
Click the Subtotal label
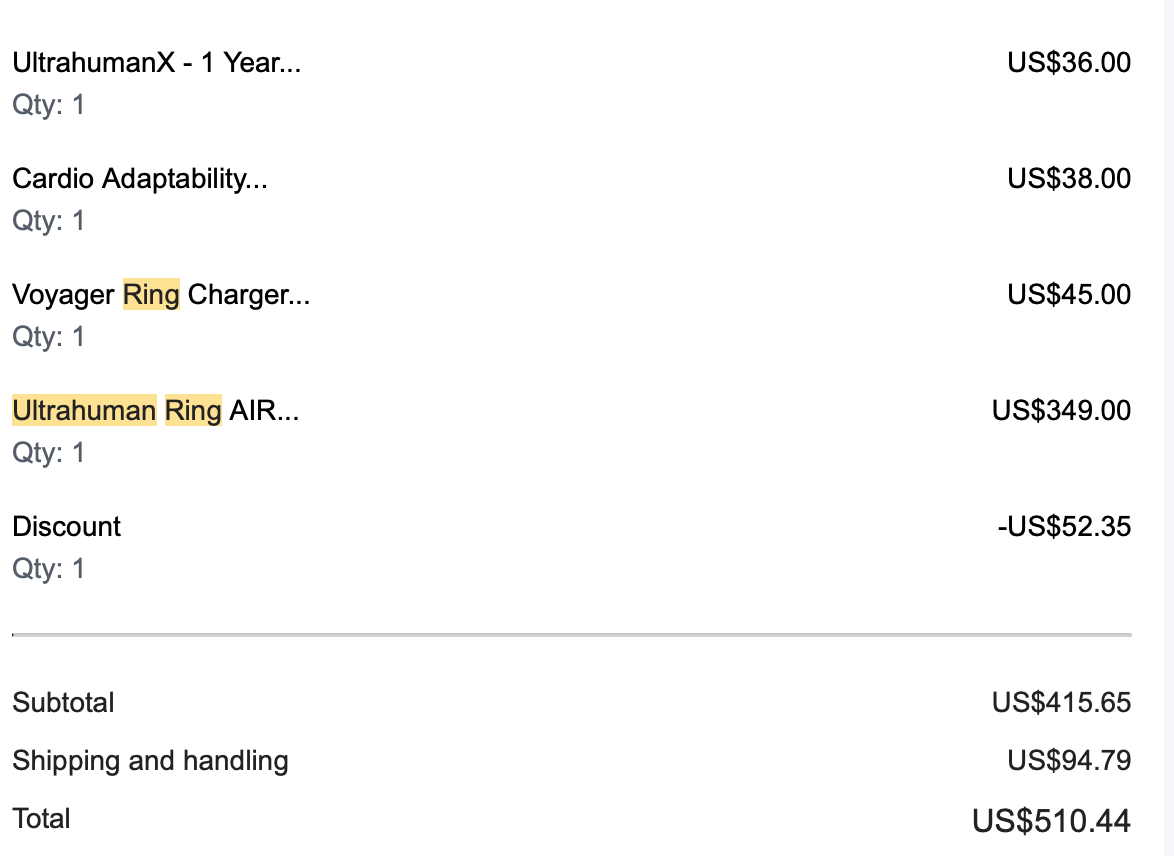pos(63,703)
